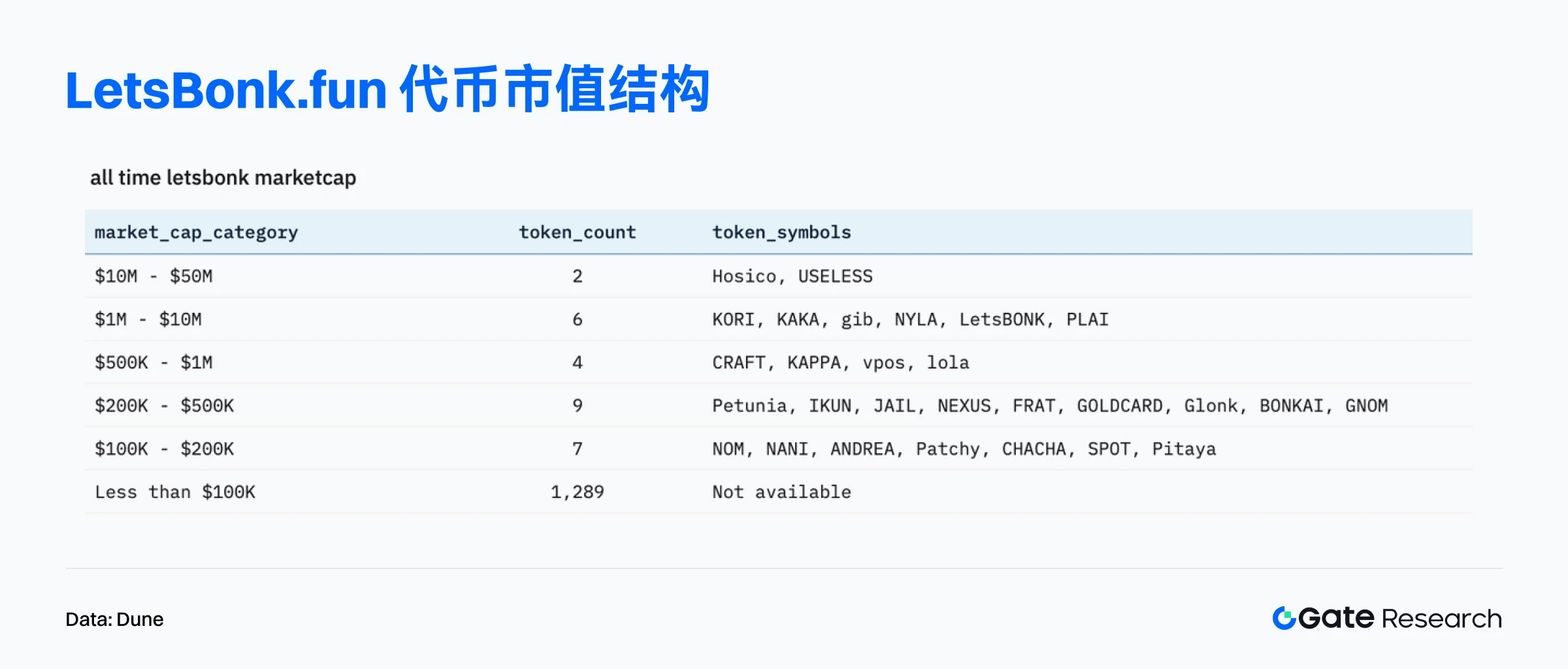Click the "token_count" column header

point(578,233)
